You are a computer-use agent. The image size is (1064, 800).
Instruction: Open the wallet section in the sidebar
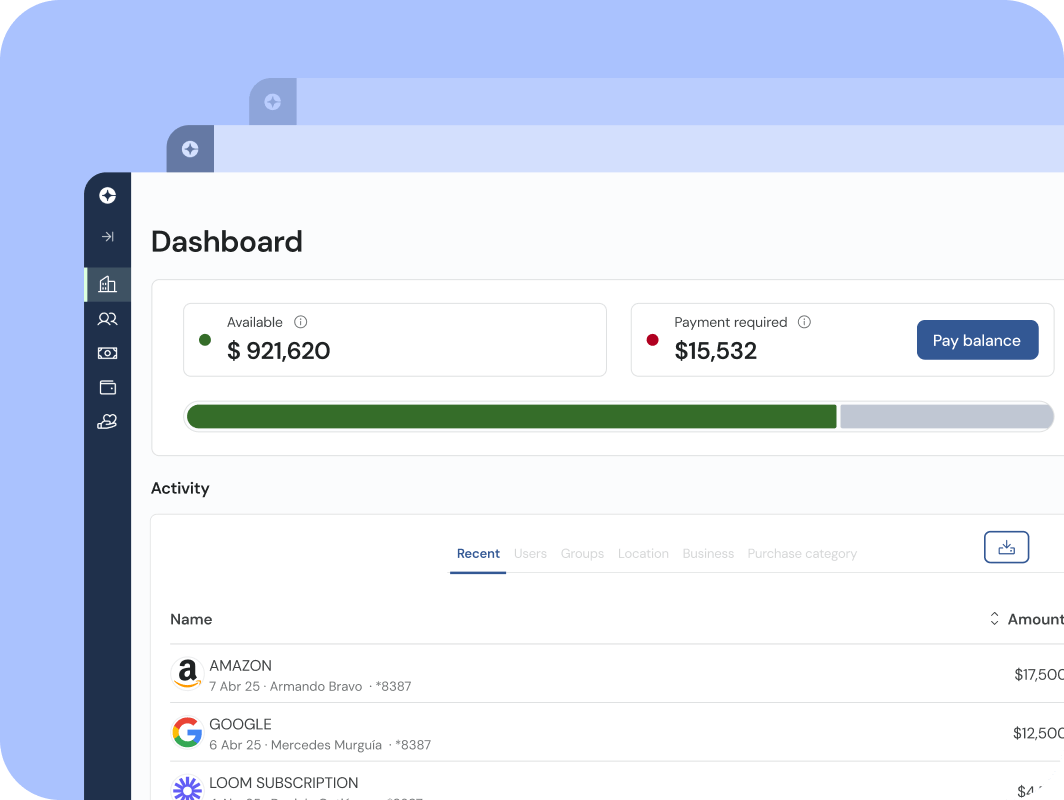107,387
